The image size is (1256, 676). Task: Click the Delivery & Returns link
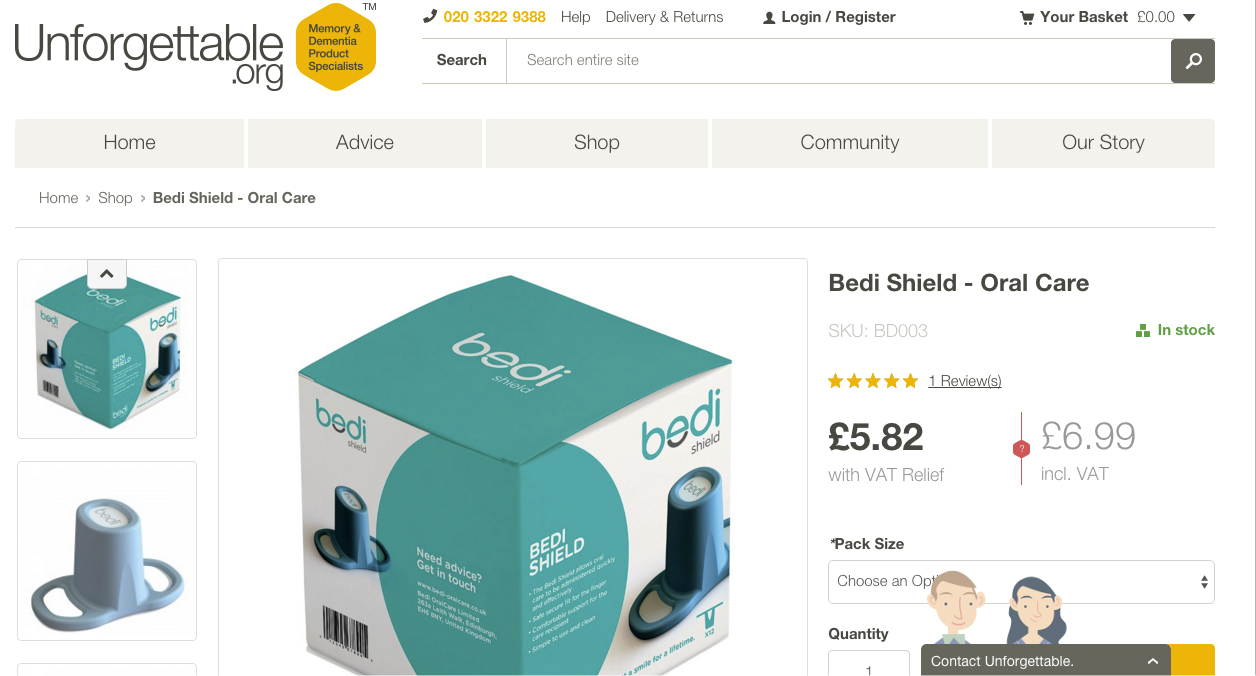(664, 17)
